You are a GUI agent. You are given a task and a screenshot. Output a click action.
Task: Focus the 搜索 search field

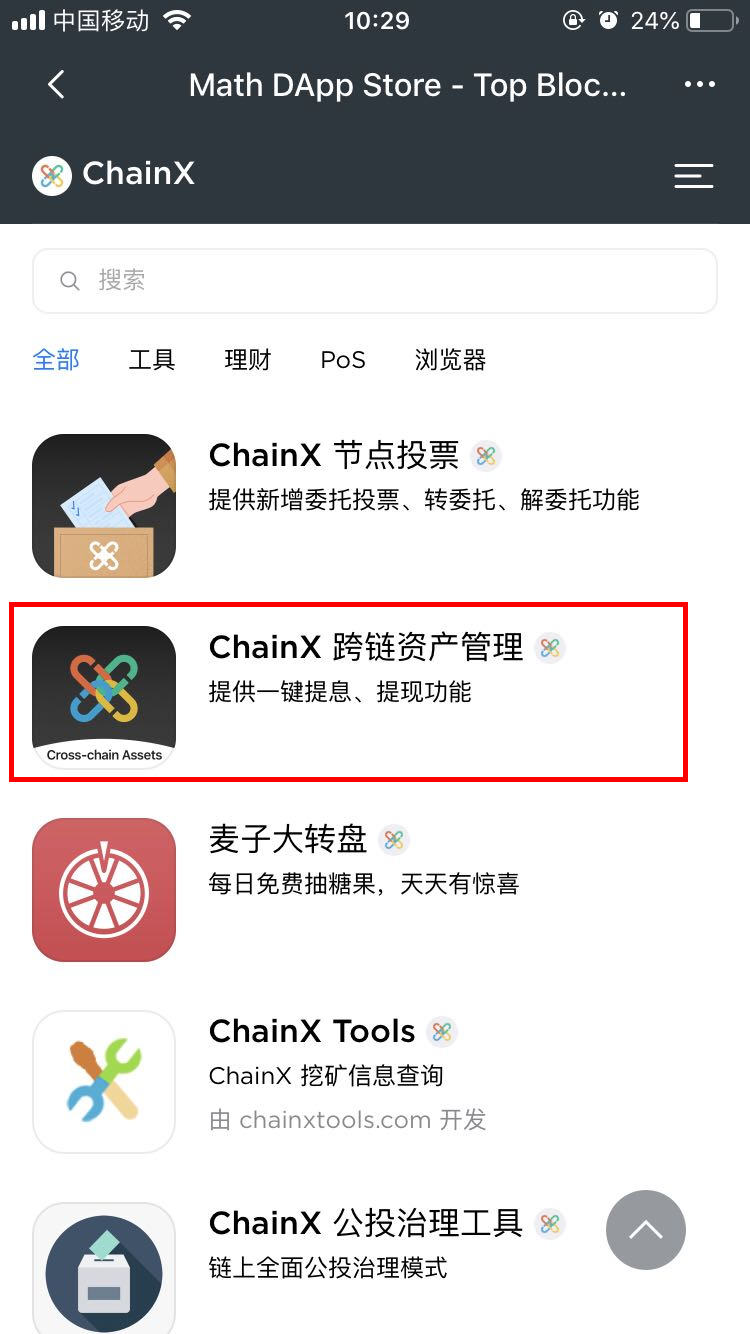pos(375,281)
